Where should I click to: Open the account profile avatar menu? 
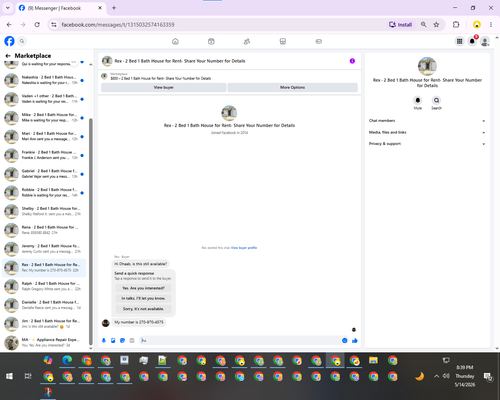485,41
